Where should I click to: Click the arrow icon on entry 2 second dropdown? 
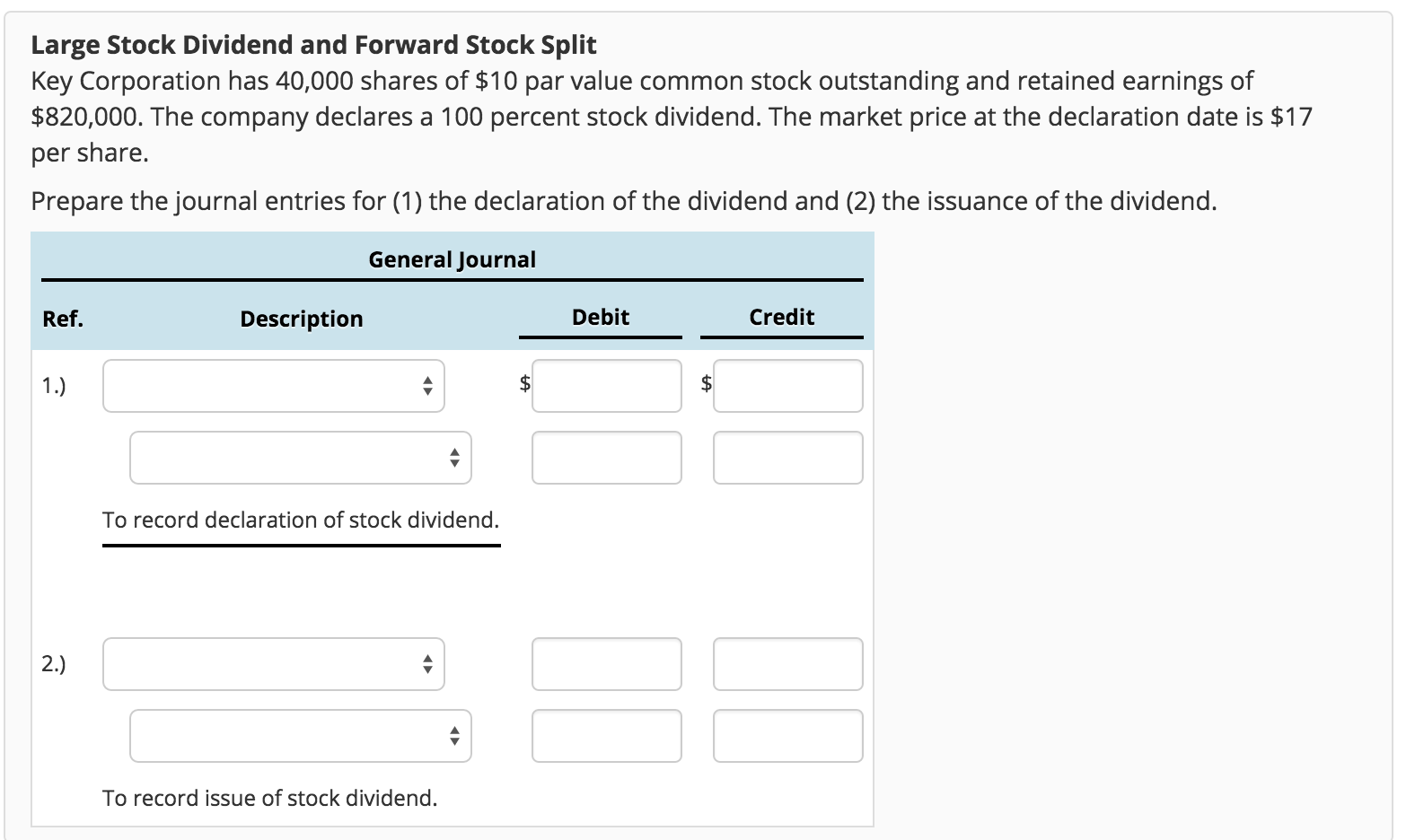click(454, 736)
